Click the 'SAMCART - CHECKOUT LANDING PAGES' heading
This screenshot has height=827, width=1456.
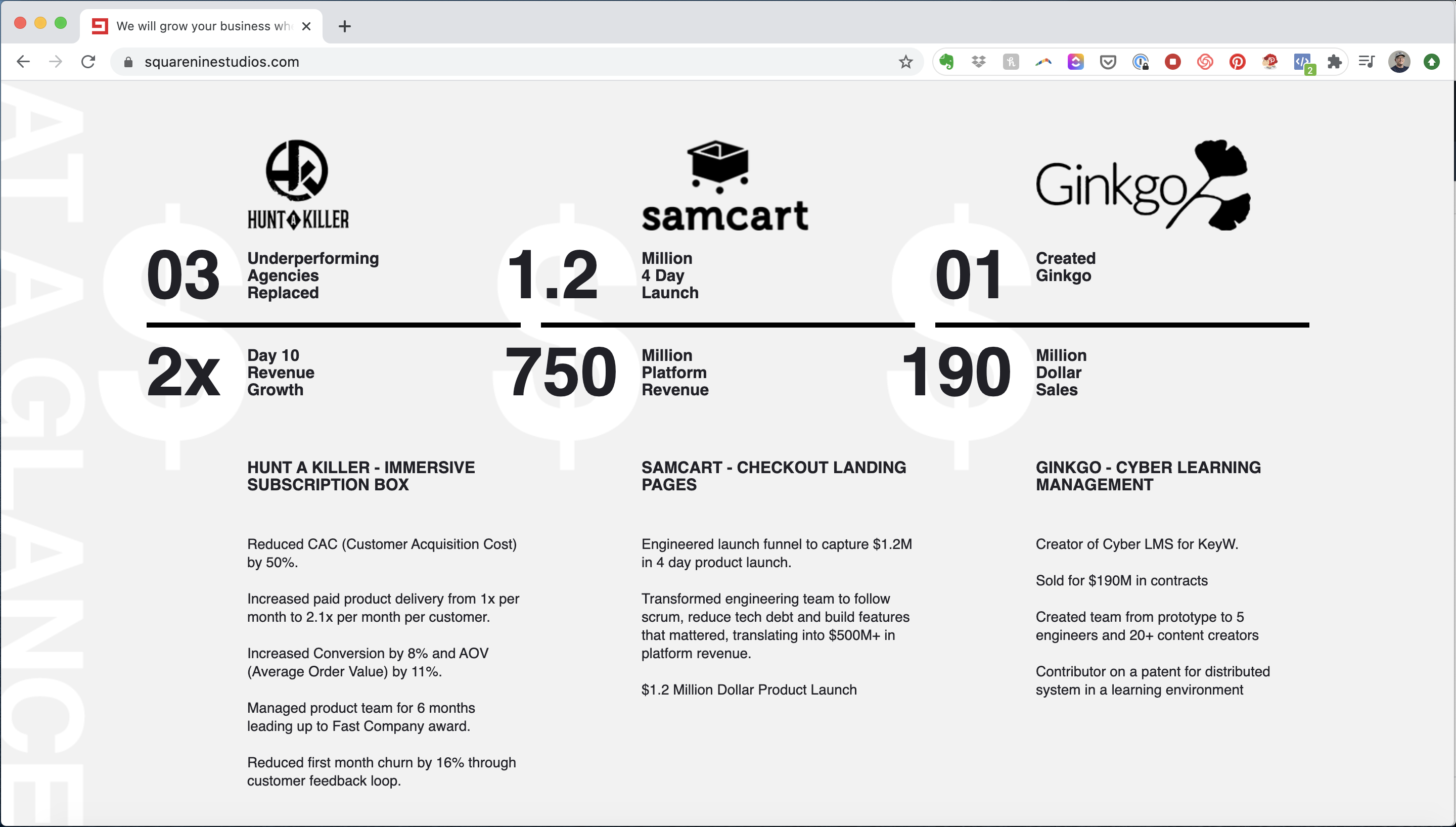tap(774, 476)
